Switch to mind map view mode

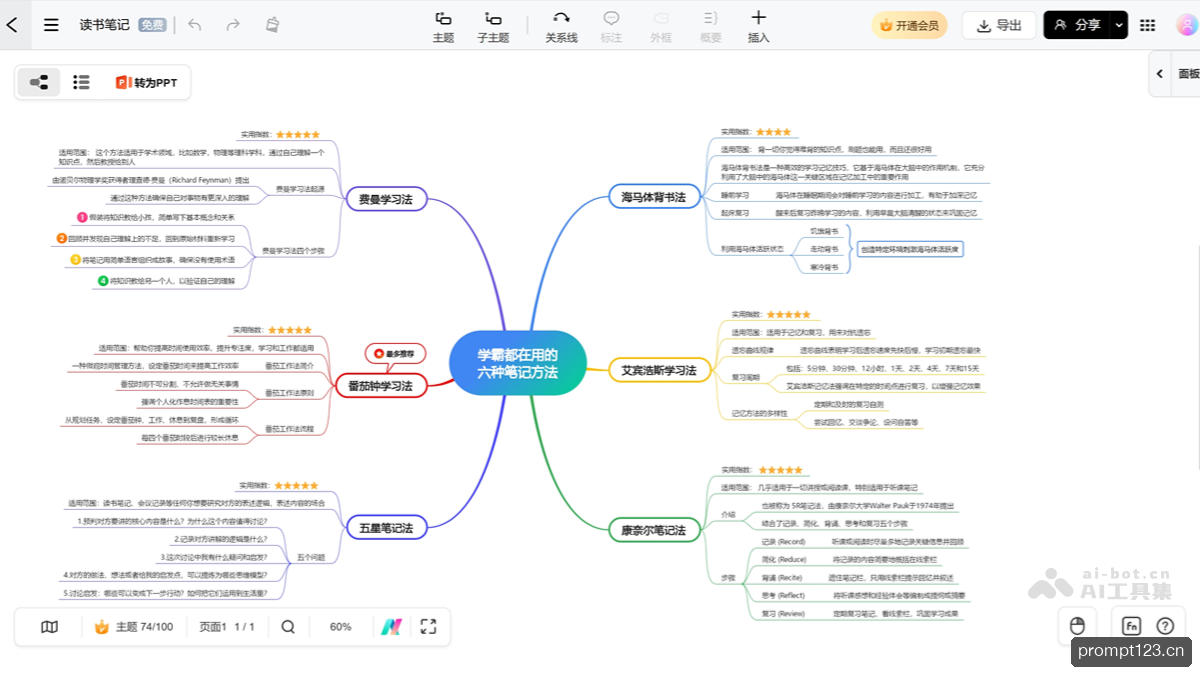coord(39,82)
